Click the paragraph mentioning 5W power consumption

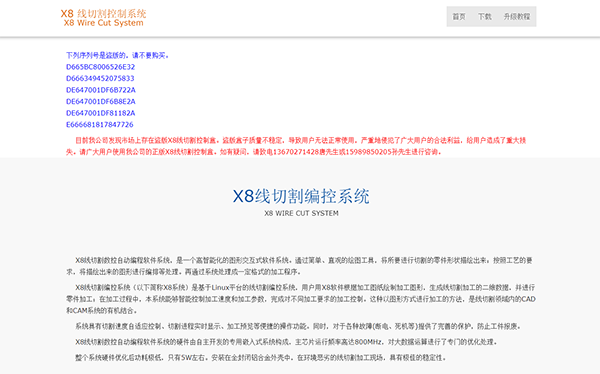pyautogui.click(x=261, y=358)
